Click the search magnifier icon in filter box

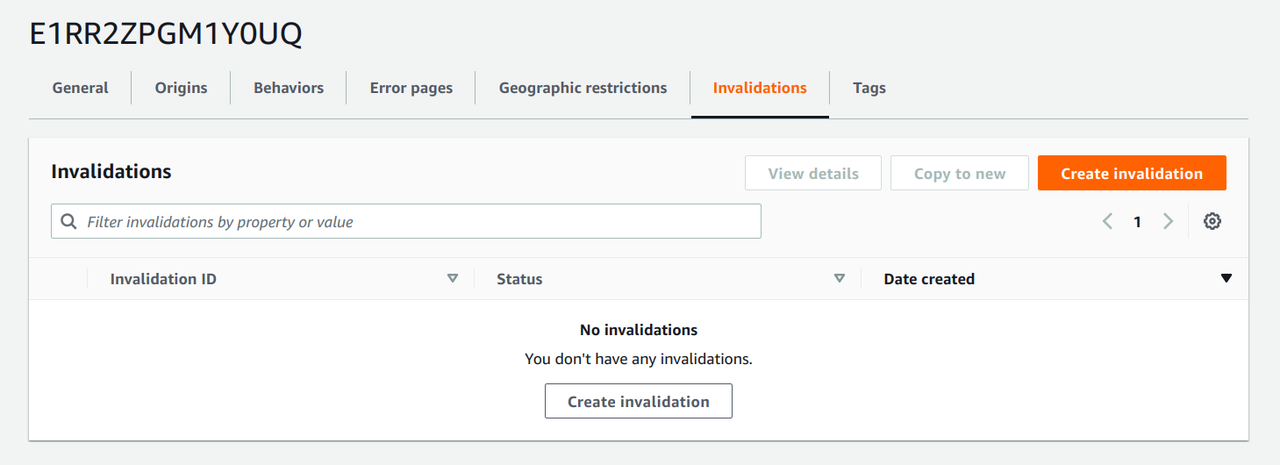[x=69, y=222]
